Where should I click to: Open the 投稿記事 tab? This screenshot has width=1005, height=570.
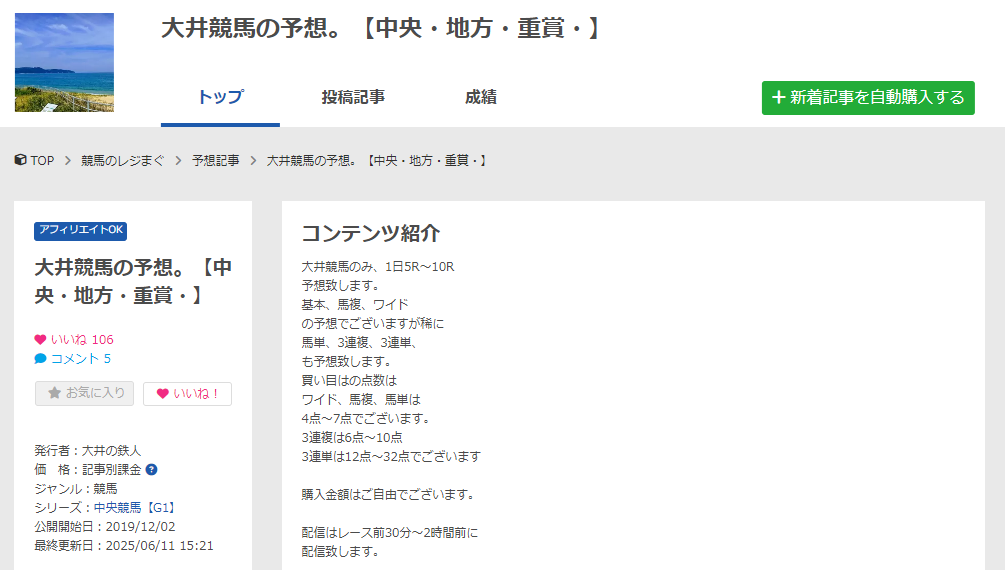[353, 97]
